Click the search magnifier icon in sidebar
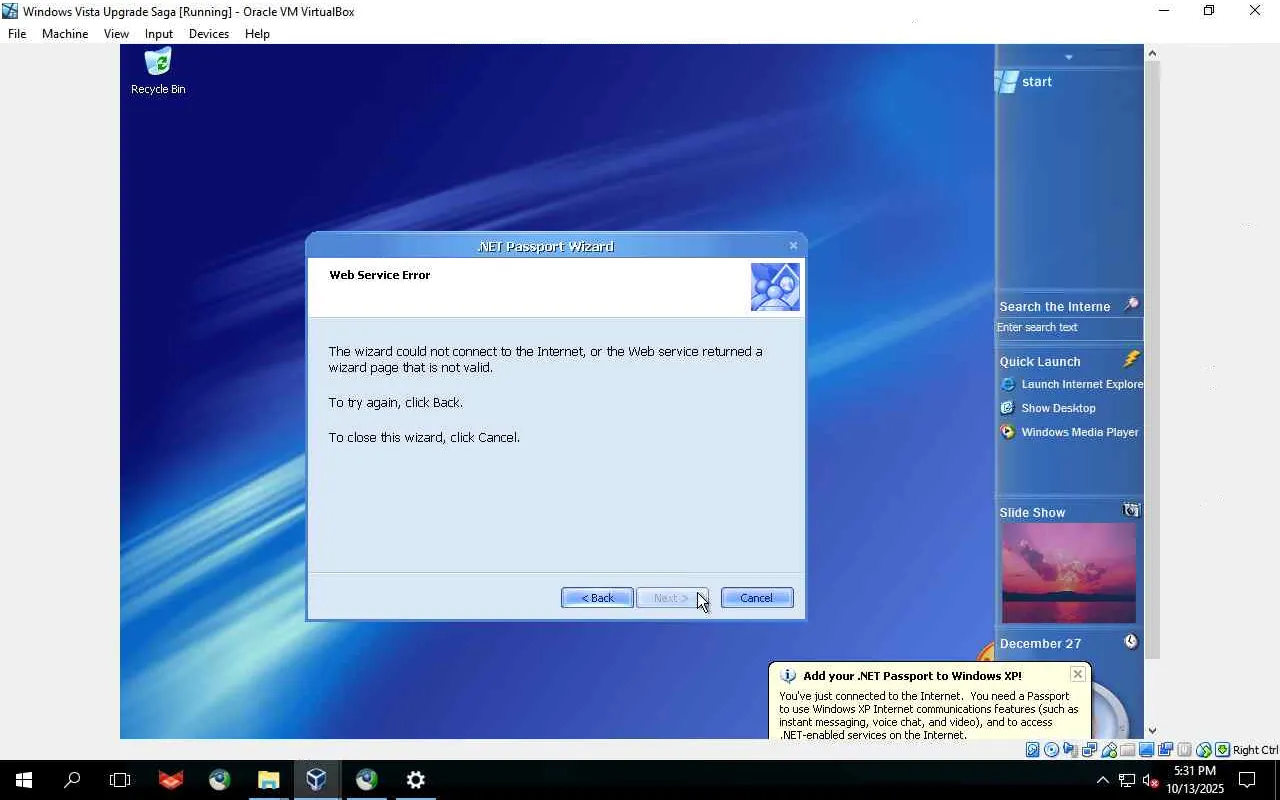Image resolution: width=1280 pixels, height=800 pixels. tap(1131, 305)
